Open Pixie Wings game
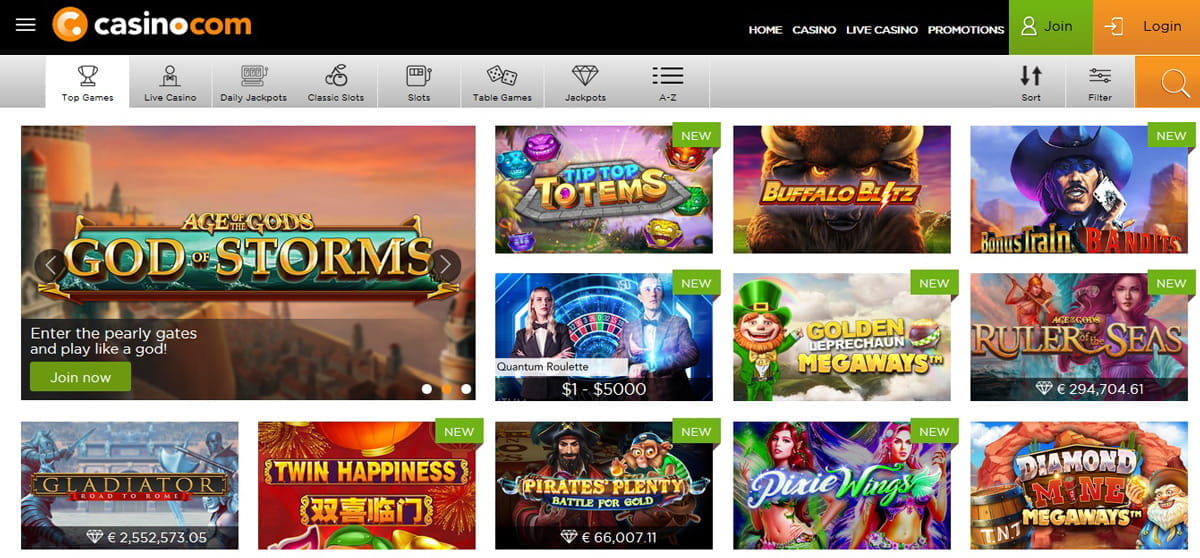Image resolution: width=1200 pixels, height=558 pixels. (842, 485)
